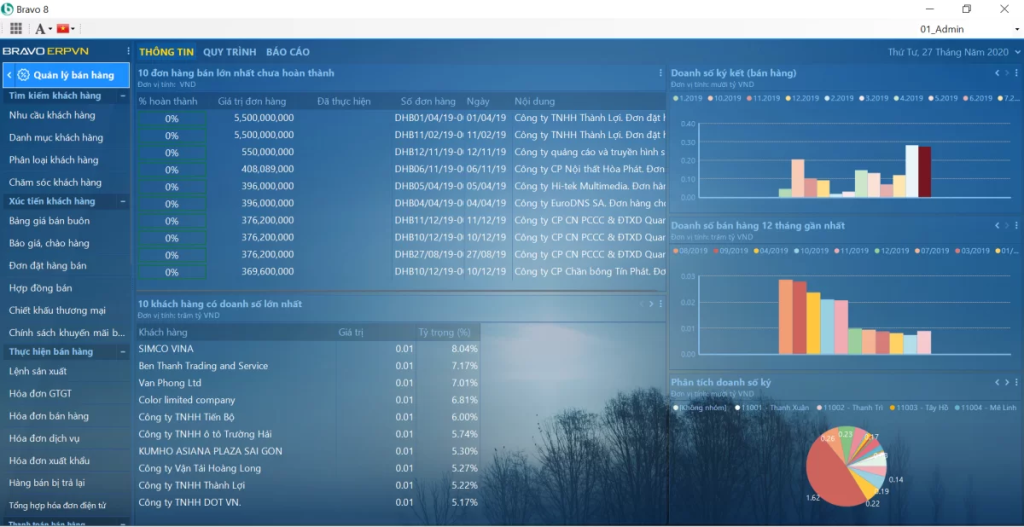Open Đơn đặt hàng bán in sidebar
Image resolution: width=1024 pixels, height=527 pixels.
pos(47,265)
